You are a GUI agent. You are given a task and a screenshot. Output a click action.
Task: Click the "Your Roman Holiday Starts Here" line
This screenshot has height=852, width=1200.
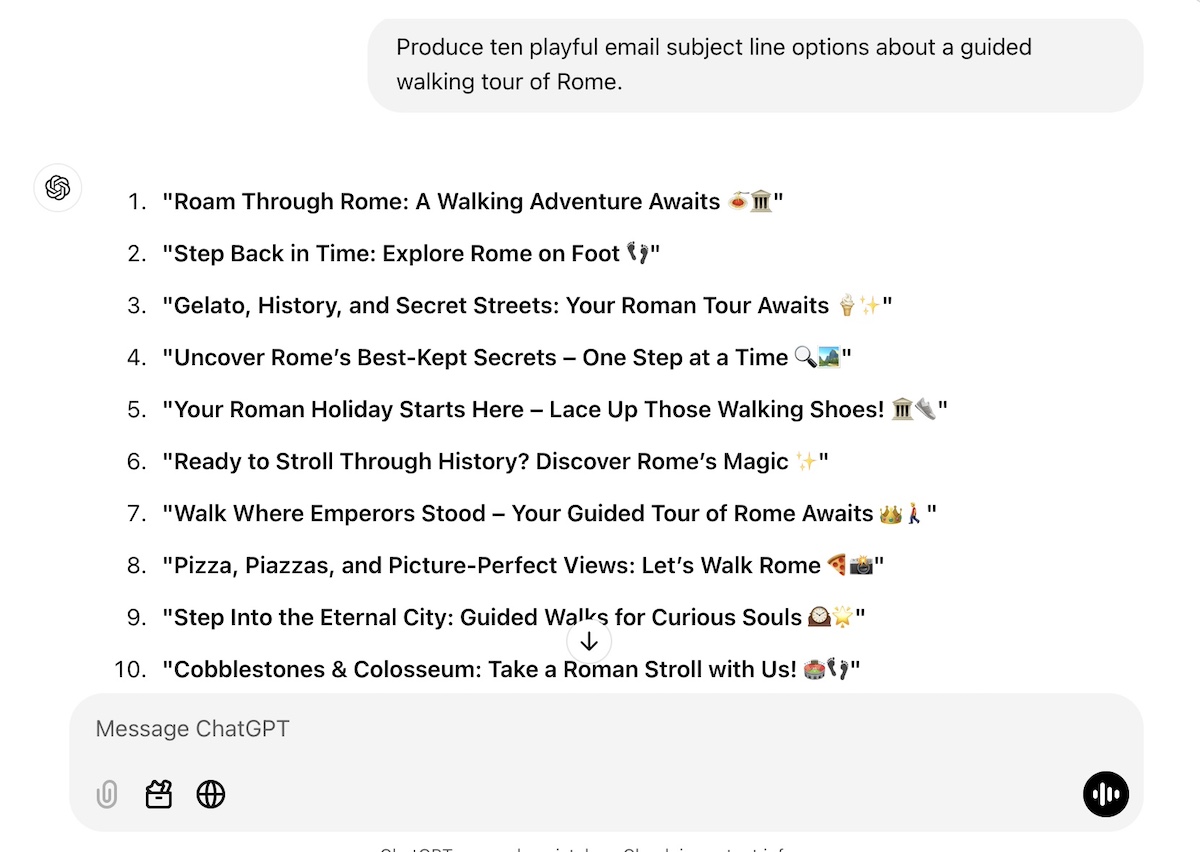click(555, 410)
